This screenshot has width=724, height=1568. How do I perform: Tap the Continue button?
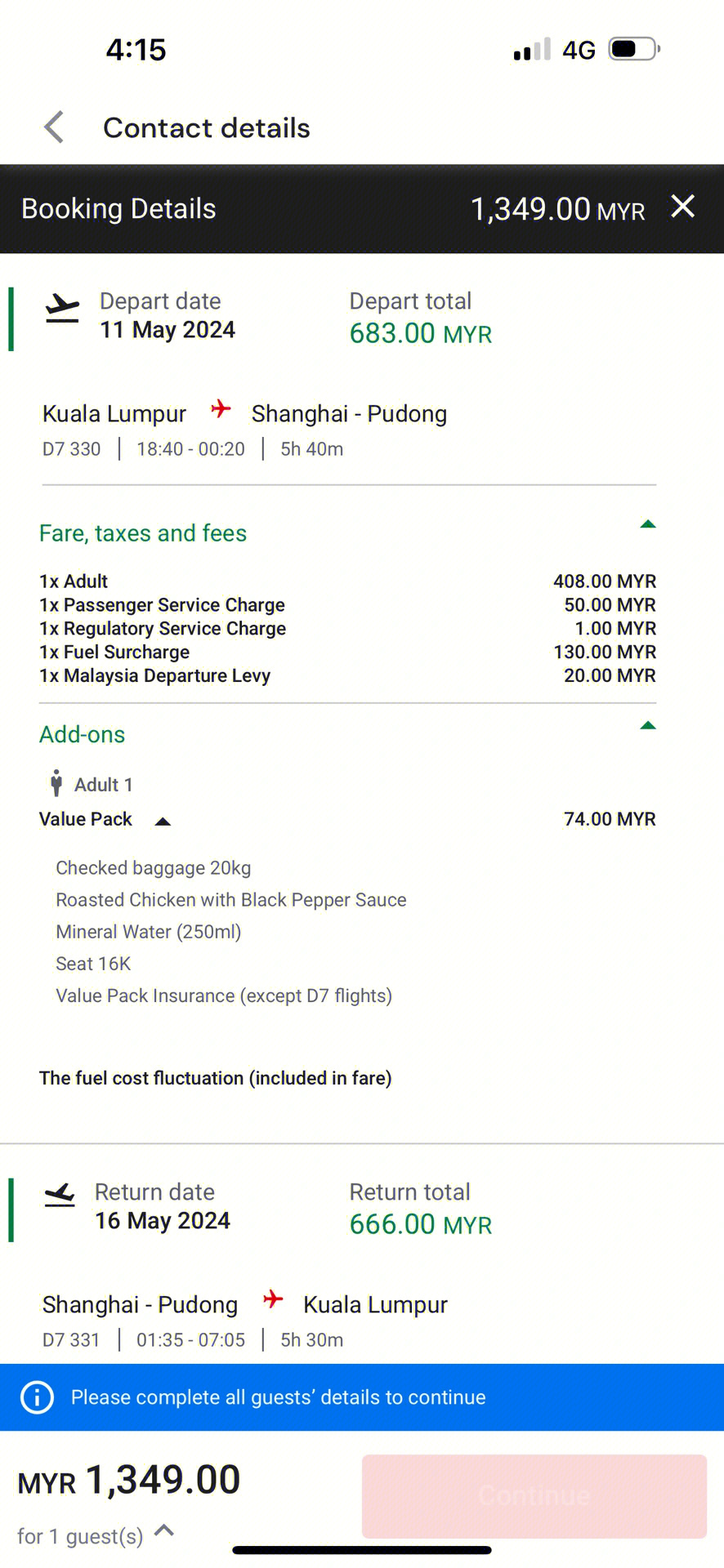534,1496
